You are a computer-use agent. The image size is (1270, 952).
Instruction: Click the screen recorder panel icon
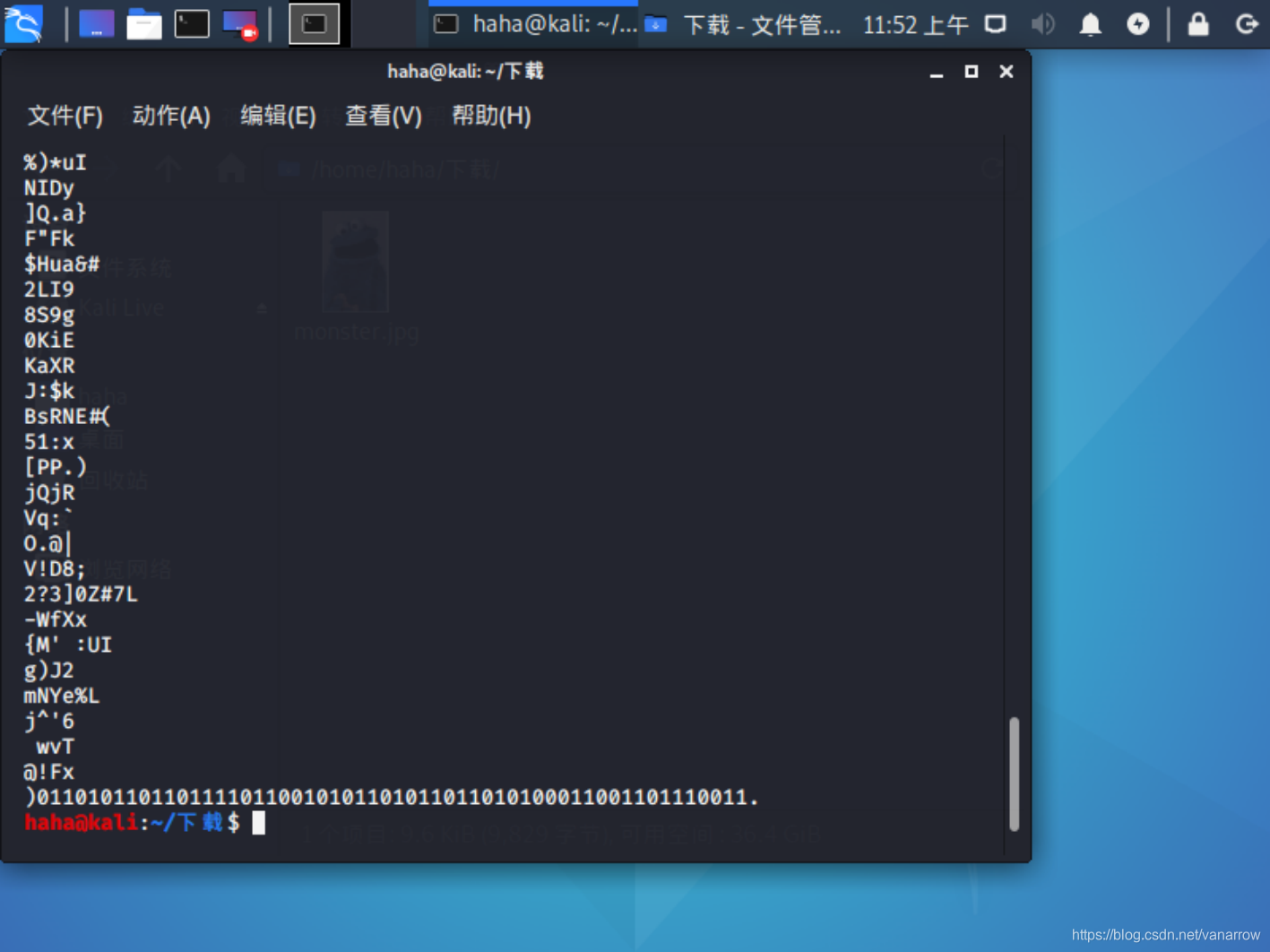(240, 24)
